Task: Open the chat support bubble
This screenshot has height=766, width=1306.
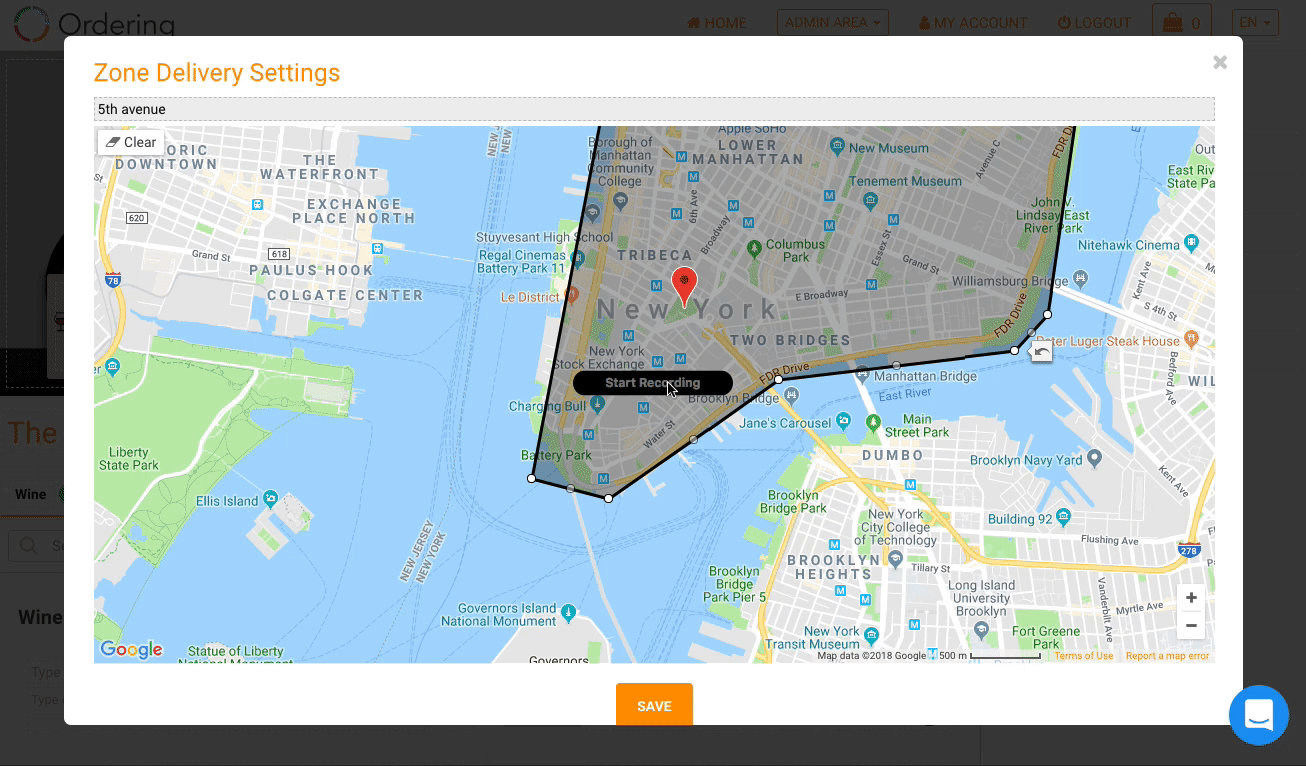Action: point(1258,715)
